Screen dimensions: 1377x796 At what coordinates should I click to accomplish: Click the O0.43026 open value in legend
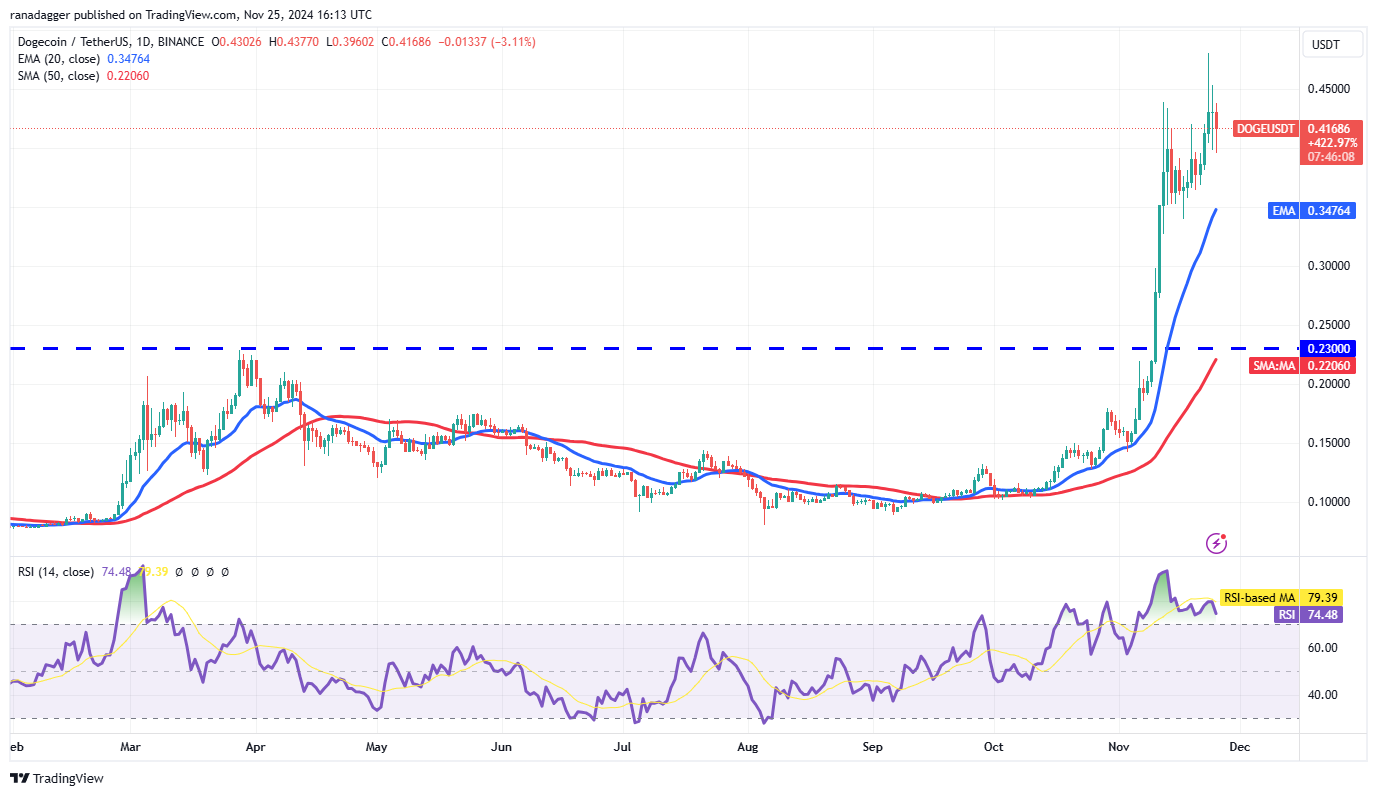[235, 42]
